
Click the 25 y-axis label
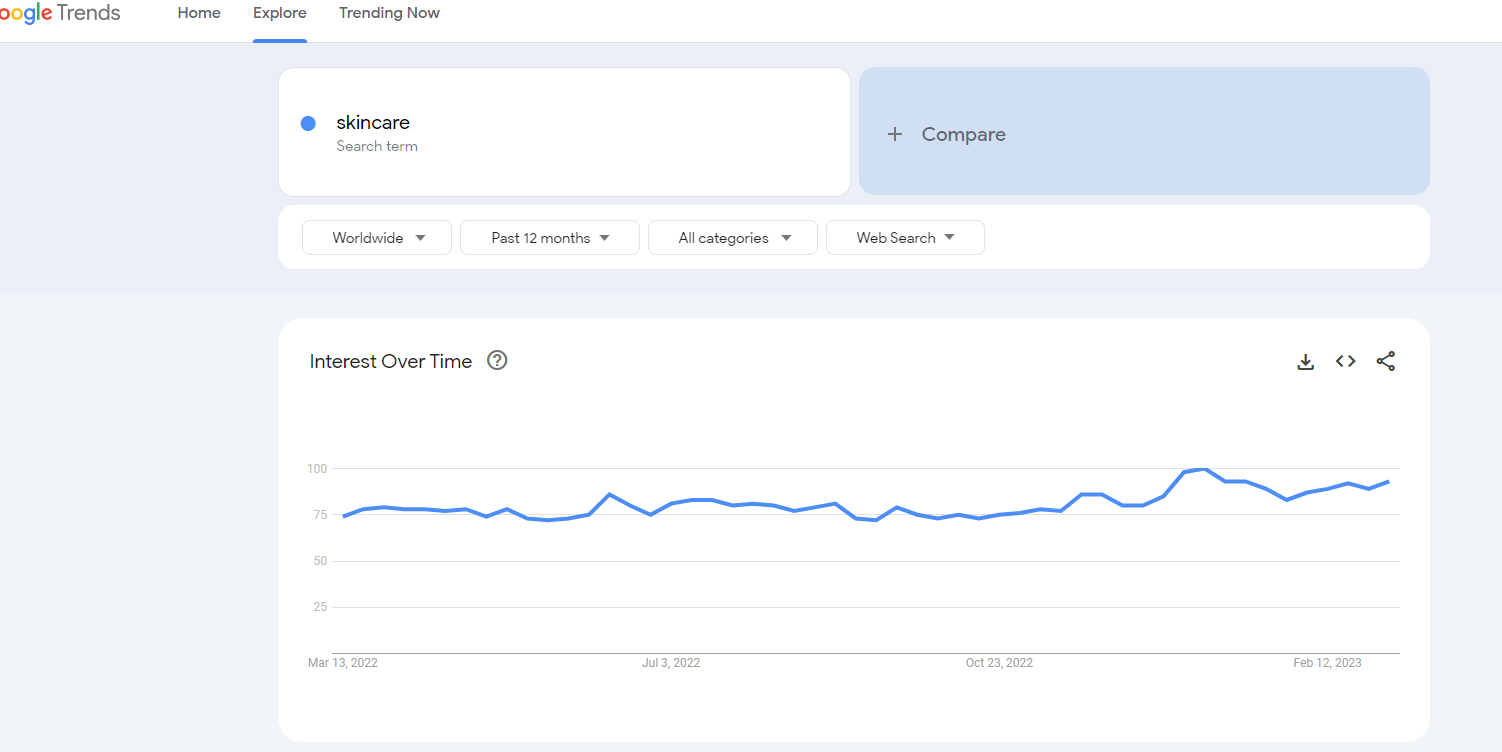(320, 607)
